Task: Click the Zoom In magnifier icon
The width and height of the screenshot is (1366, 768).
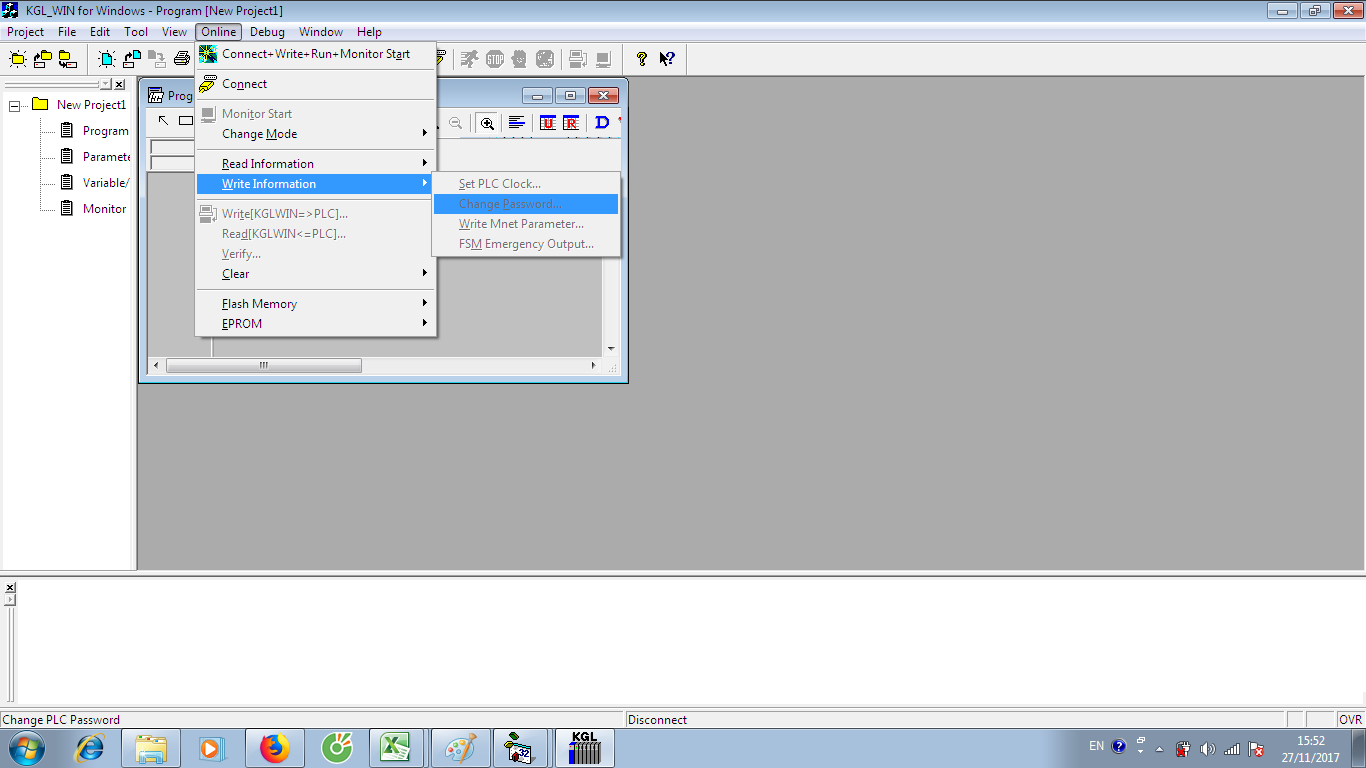Action: pos(487,123)
